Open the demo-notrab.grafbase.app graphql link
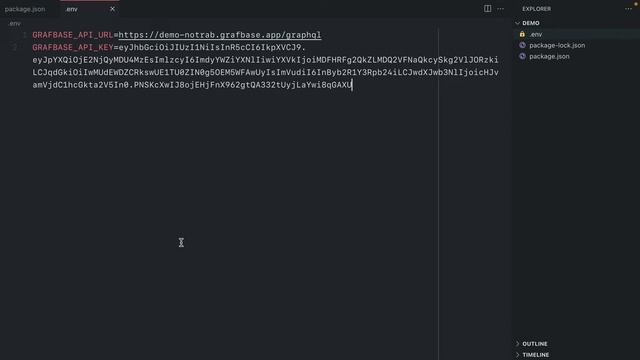This screenshot has height=360, width=640. tap(220, 35)
